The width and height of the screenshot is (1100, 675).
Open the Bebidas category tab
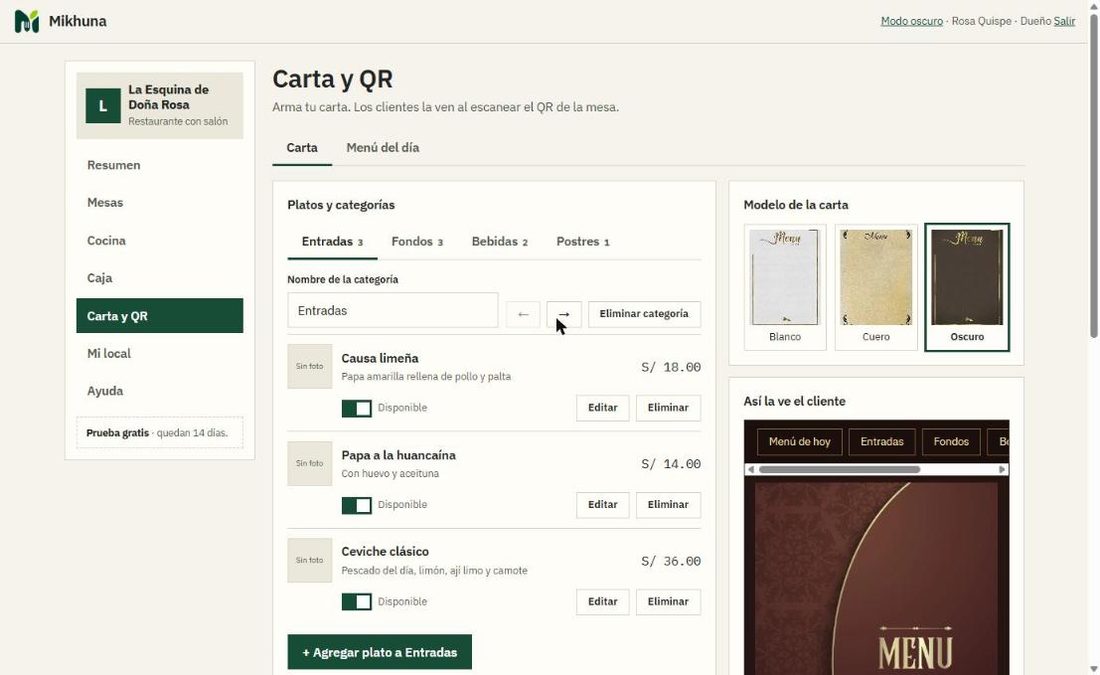(499, 242)
